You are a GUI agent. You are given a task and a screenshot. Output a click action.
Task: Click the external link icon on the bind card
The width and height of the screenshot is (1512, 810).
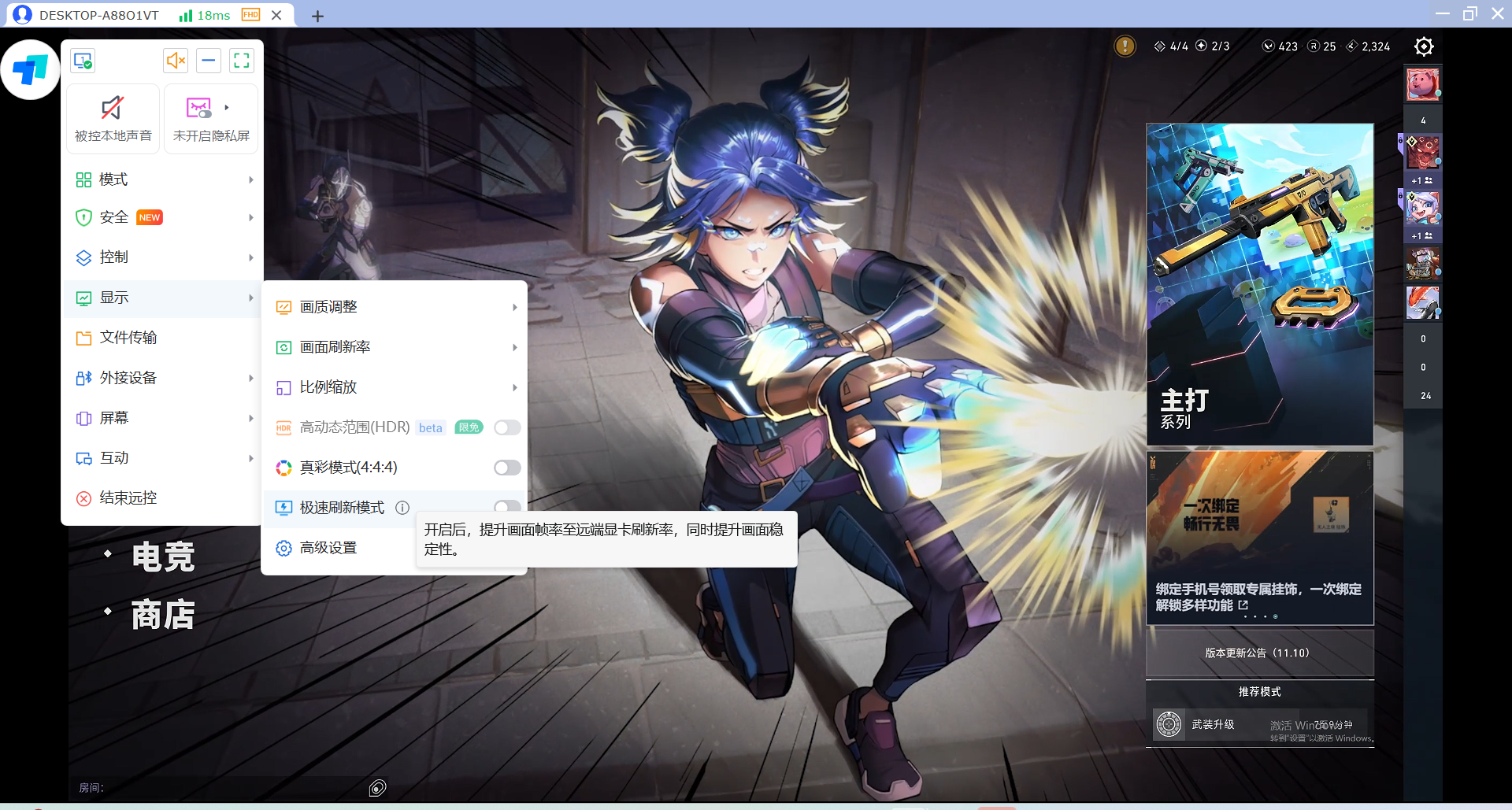click(x=1243, y=605)
